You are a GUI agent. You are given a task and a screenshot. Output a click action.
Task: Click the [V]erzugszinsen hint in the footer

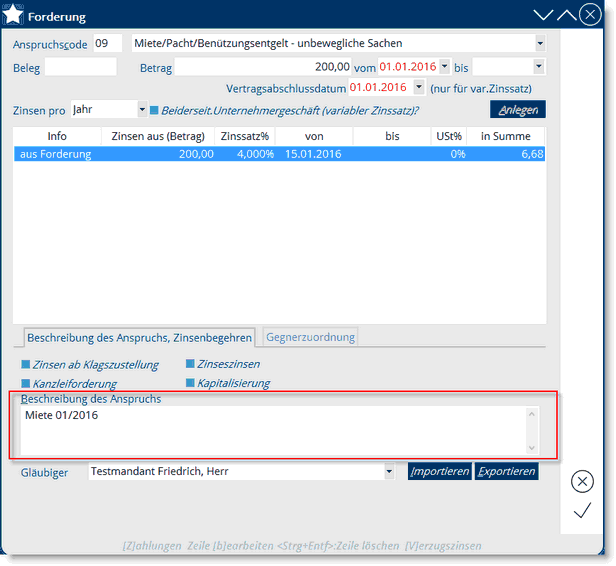tap(443, 546)
